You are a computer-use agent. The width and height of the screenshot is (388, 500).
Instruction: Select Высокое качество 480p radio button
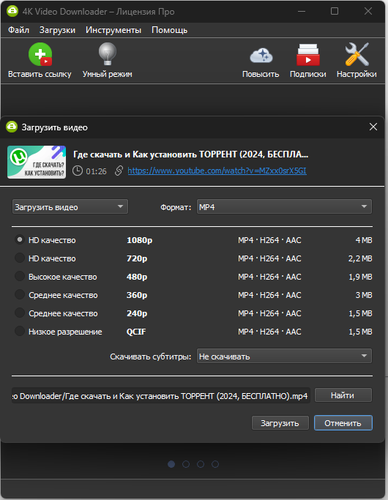(x=20, y=276)
